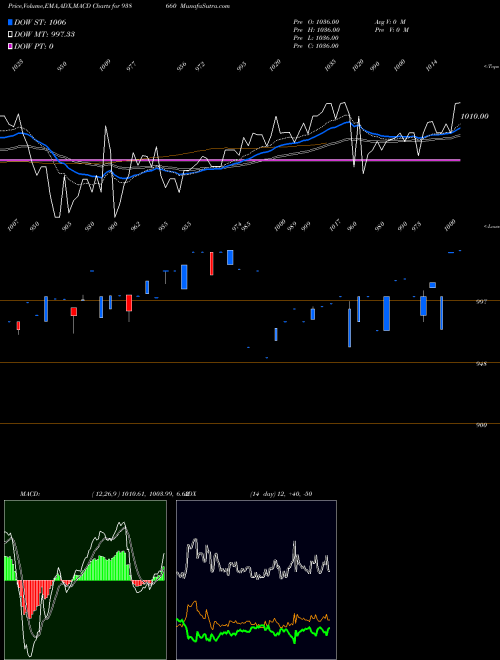Select the 'DOW PT: 0' legend label
This screenshot has width=500, height=660.
[x=34, y=46]
